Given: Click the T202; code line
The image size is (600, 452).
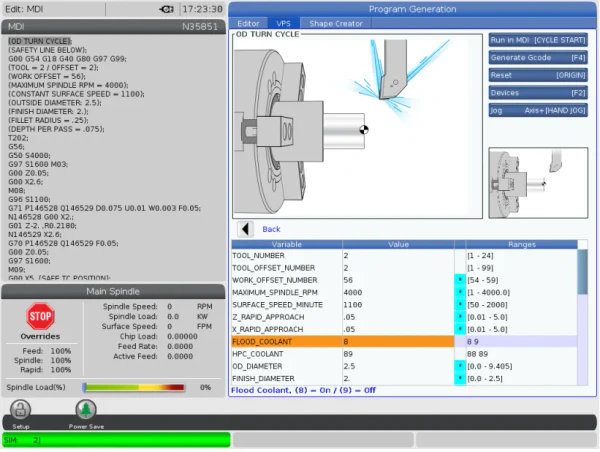Looking at the screenshot, I should coord(18,138).
